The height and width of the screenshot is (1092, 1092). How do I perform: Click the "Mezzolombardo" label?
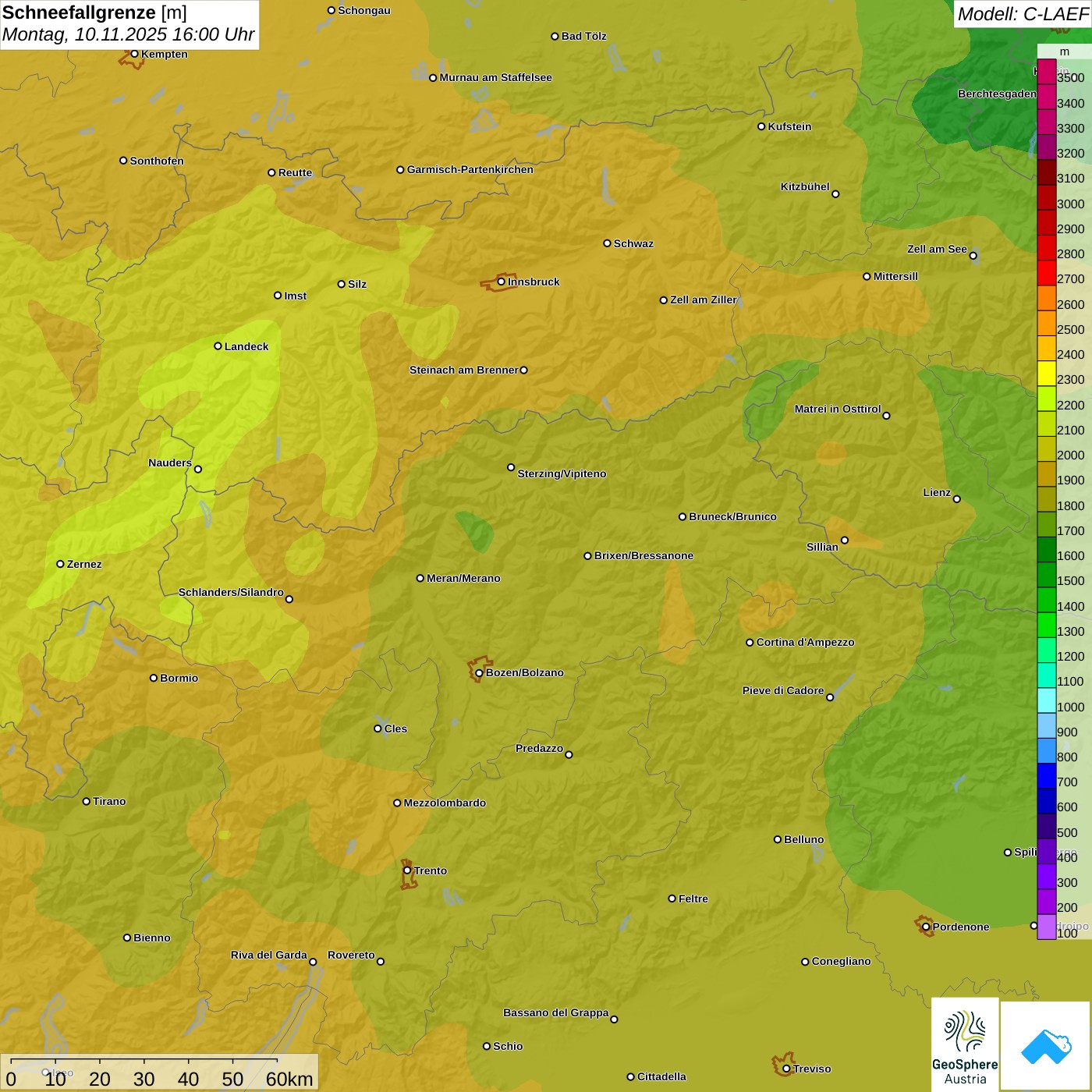click(x=445, y=803)
